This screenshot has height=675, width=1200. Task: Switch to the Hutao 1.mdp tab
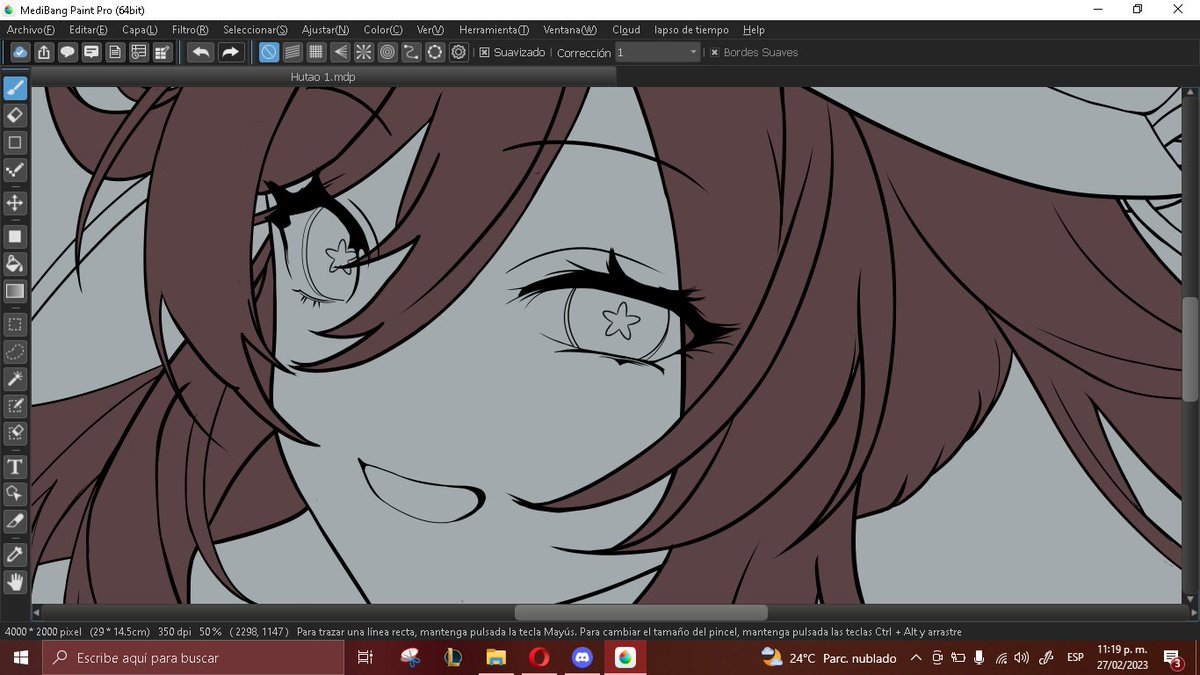tap(323, 76)
